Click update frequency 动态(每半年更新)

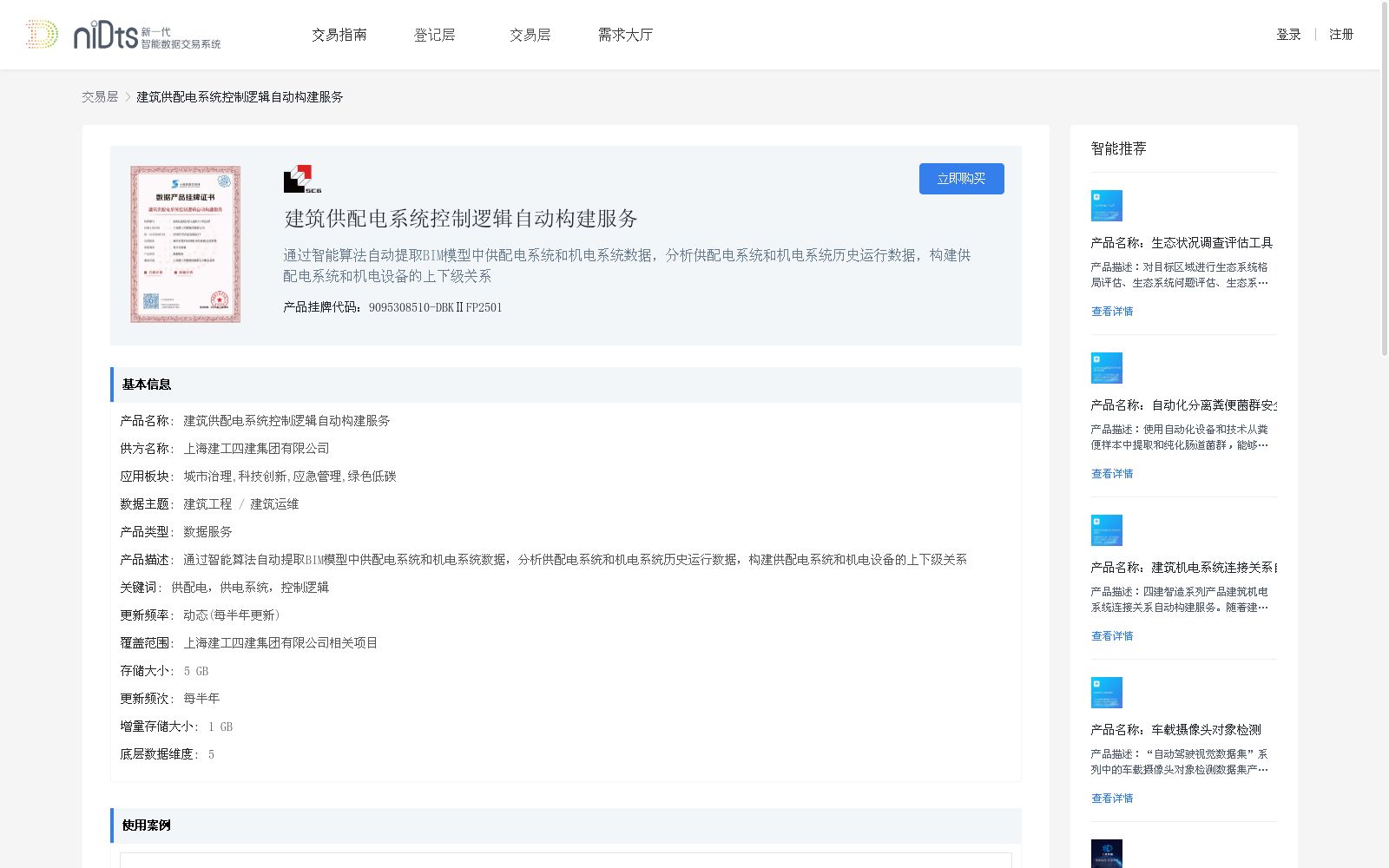point(232,615)
